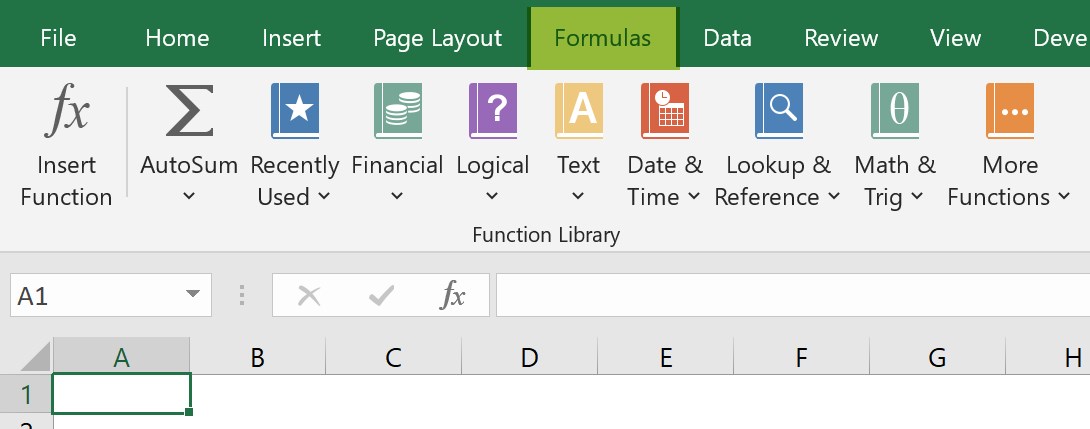The image size is (1090, 429).
Task: Click the Select All corner triangle
Action: point(35,356)
